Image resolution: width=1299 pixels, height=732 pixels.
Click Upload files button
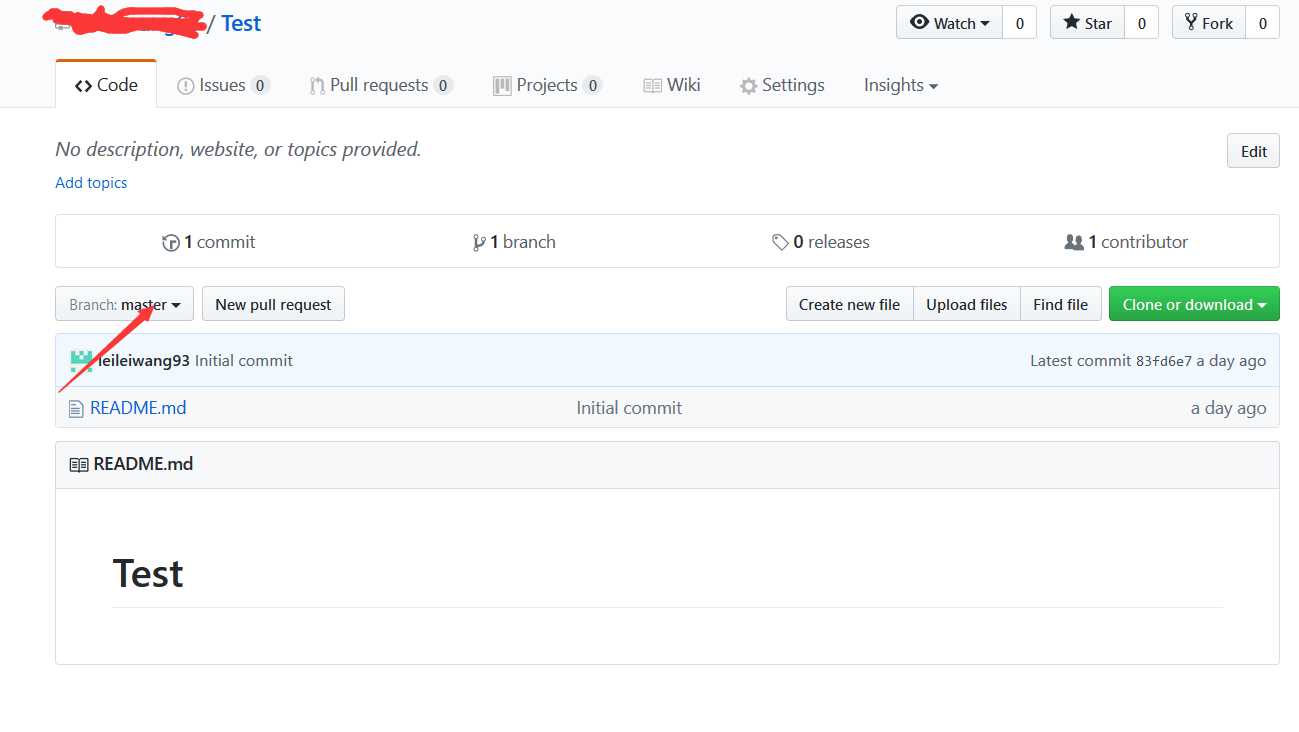pos(966,304)
